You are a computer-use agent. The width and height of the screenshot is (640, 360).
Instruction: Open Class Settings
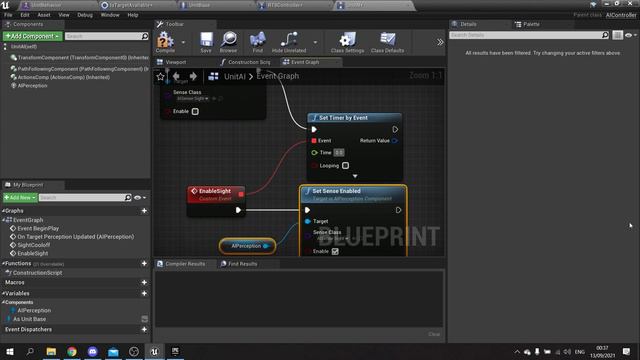click(347, 42)
